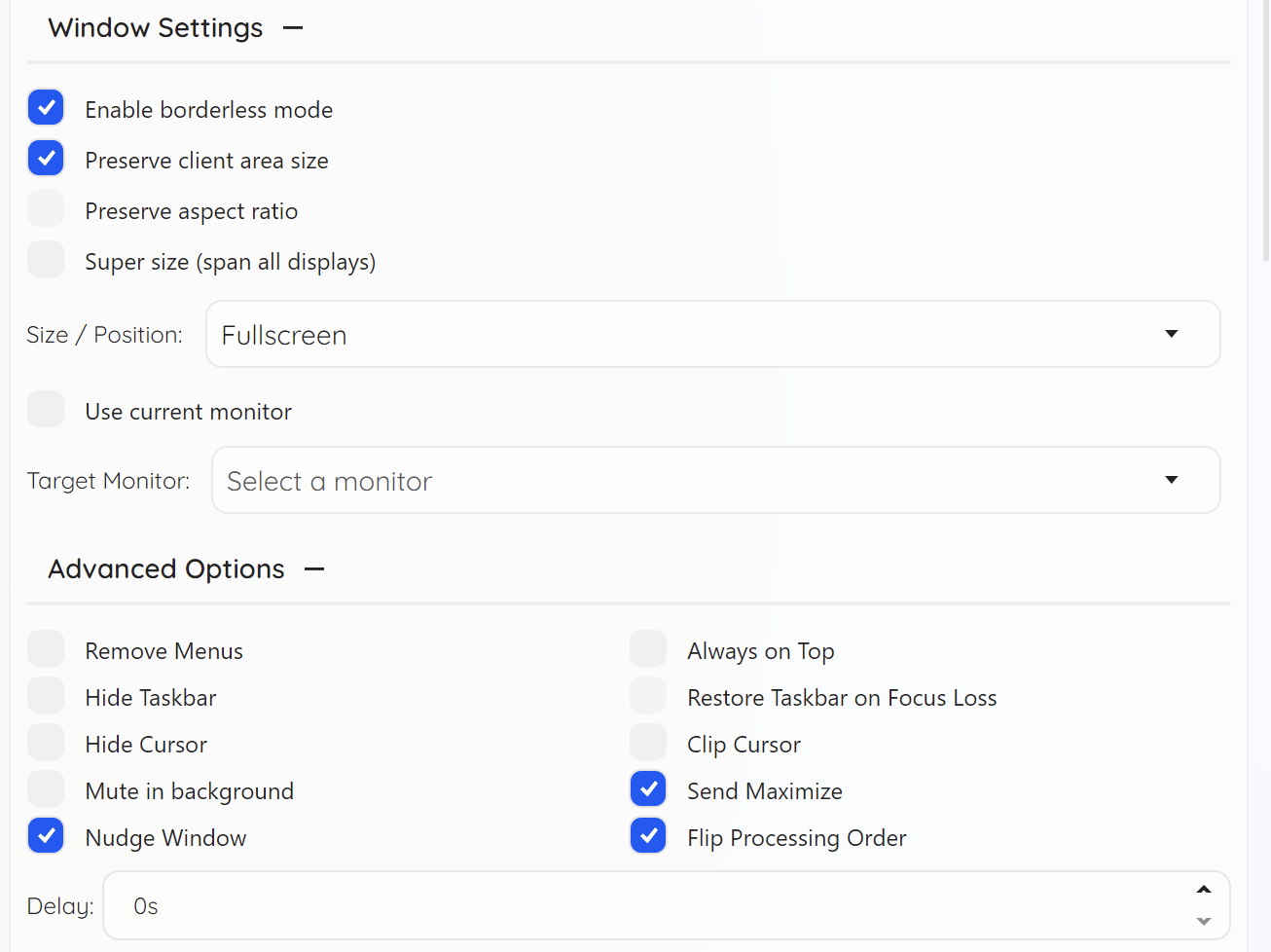Disable Send Maximize option
This screenshot has height=952, width=1271.
coord(648,789)
